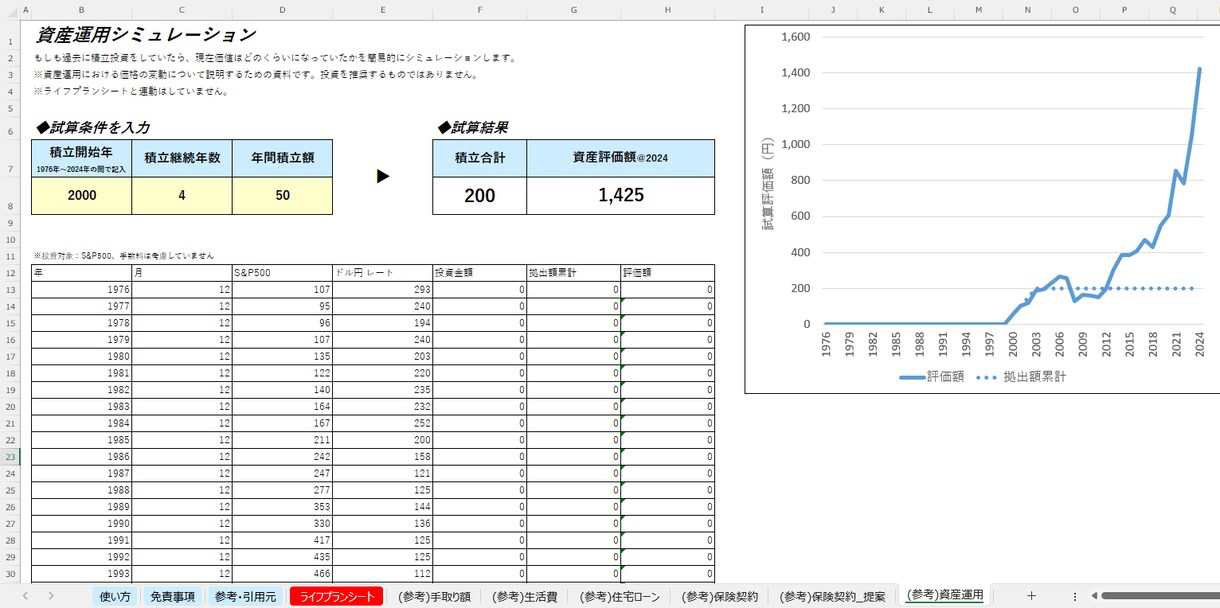
Task: Add a new sheet with the plus button
Action: (1031, 596)
